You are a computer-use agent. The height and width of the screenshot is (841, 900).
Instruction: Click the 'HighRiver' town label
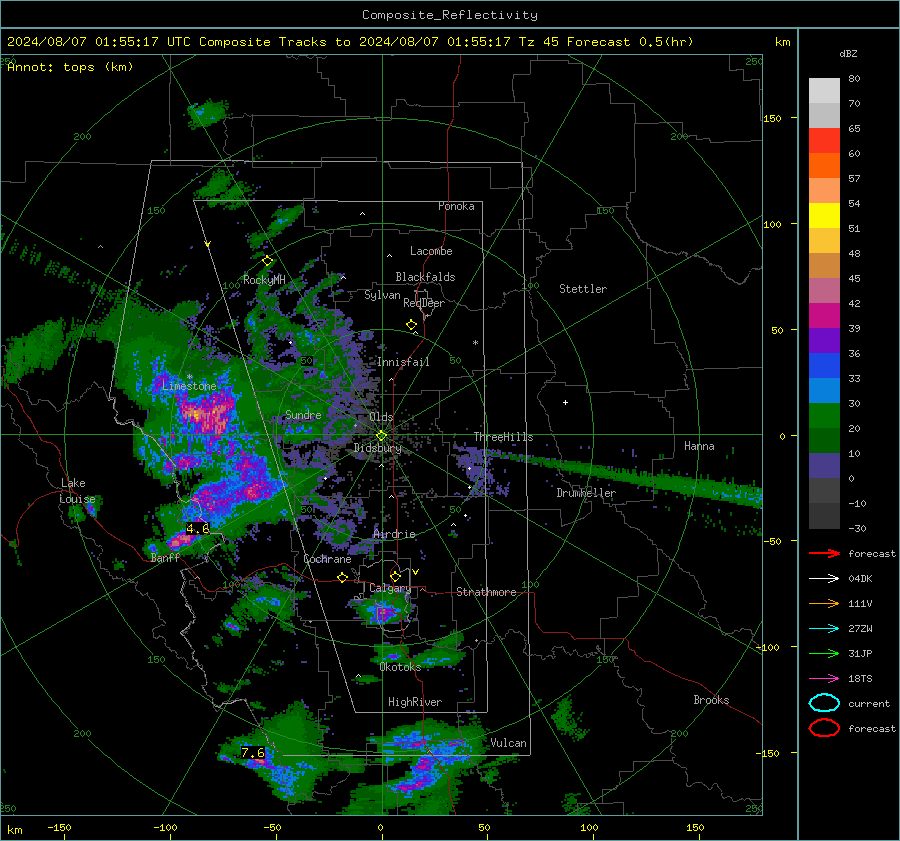[415, 702]
